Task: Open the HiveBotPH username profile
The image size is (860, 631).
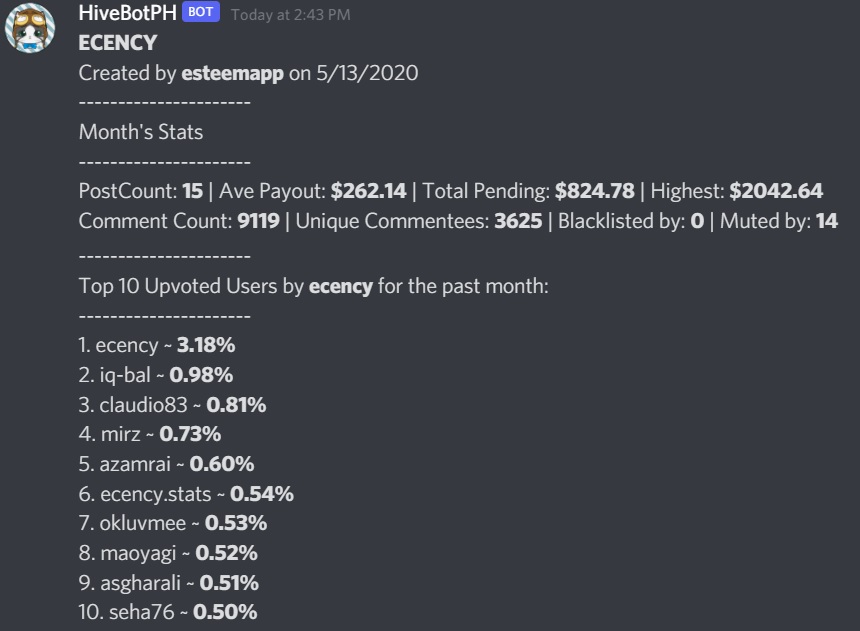Action: 127,13
